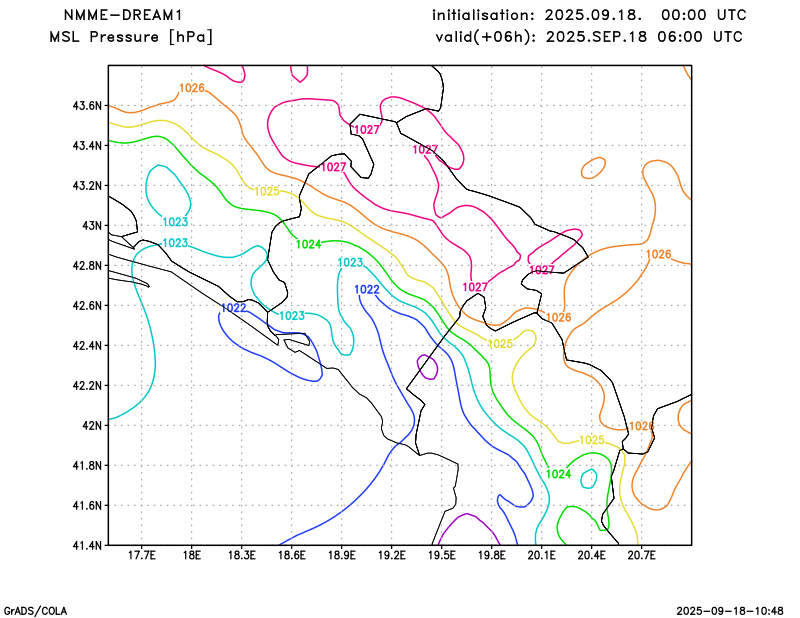Select the 41.6N latitude axis label
Viewport: 800px width, 618px height.
pos(87,505)
